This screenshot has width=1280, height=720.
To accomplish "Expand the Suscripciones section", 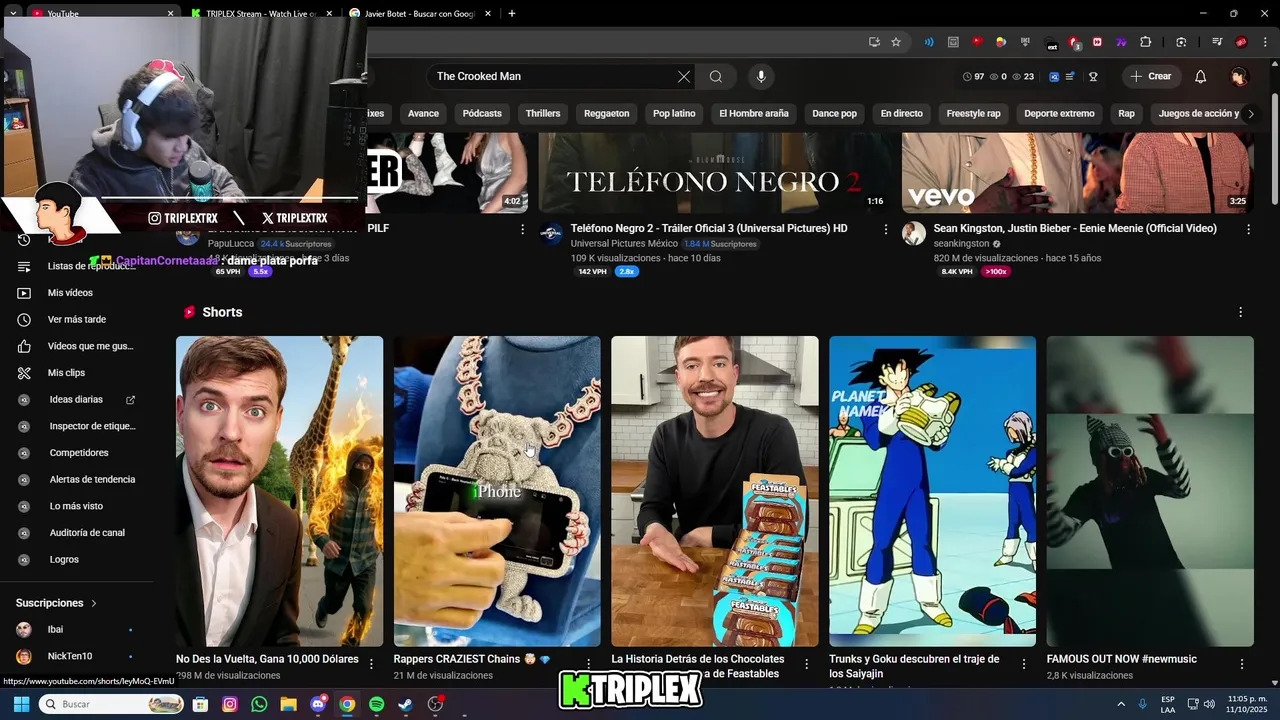I will [56, 603].
